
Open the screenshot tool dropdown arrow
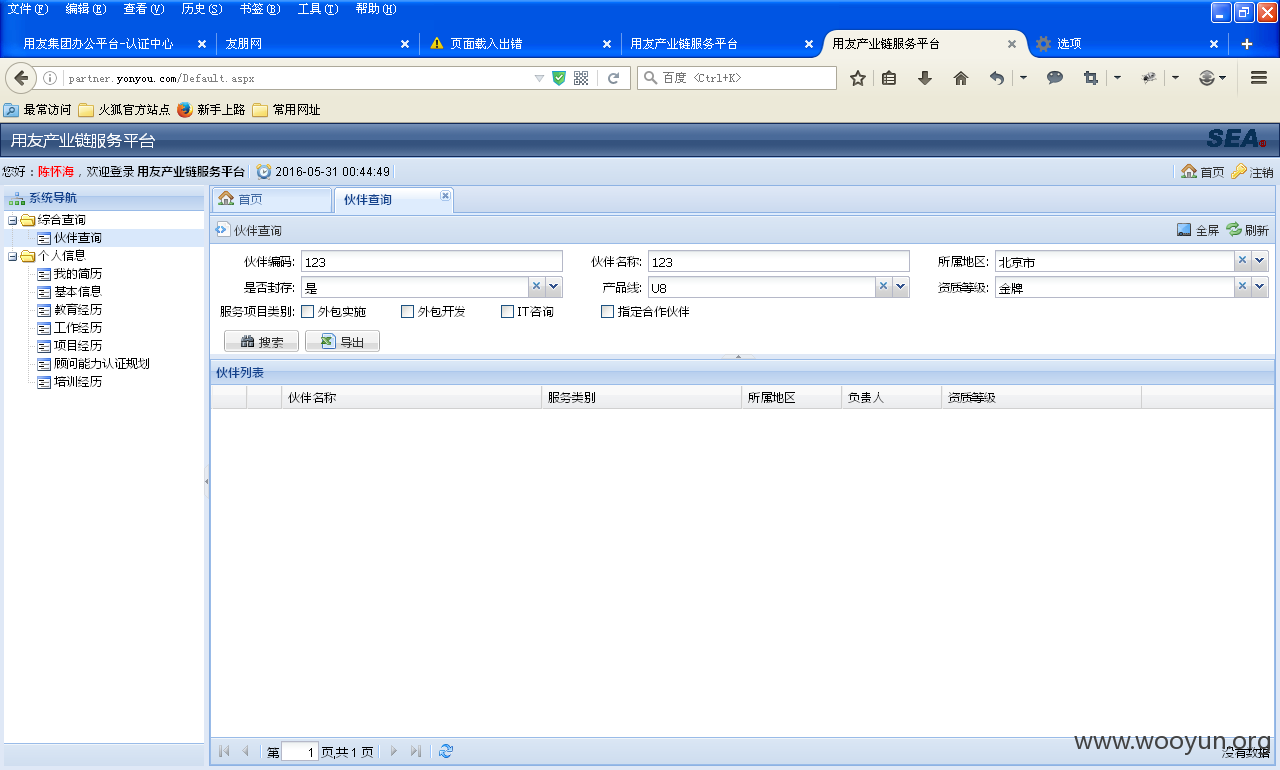[x=1117, y=78]
